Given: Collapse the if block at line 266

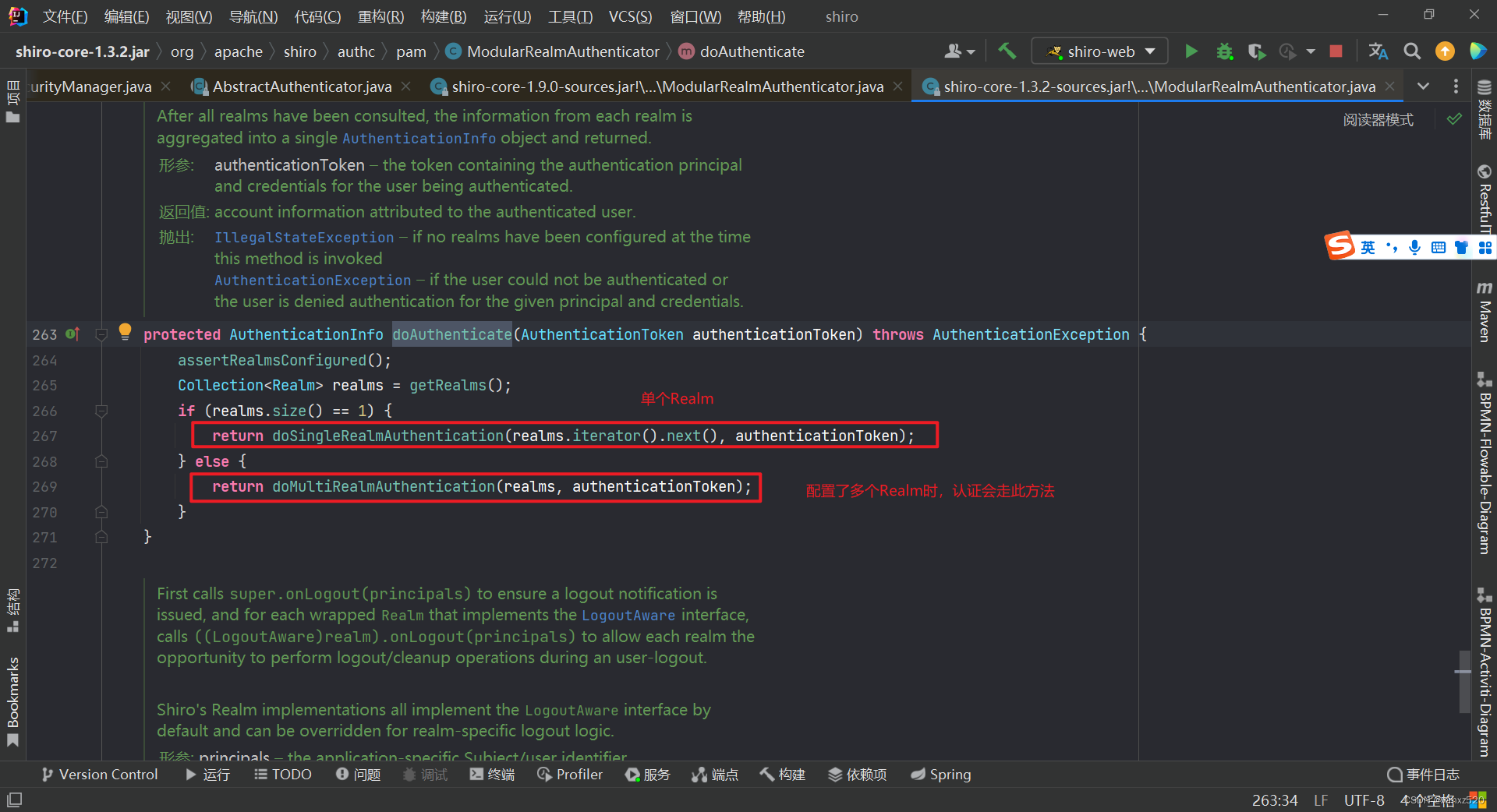Looking at the screenshot, I should point(101,410).
